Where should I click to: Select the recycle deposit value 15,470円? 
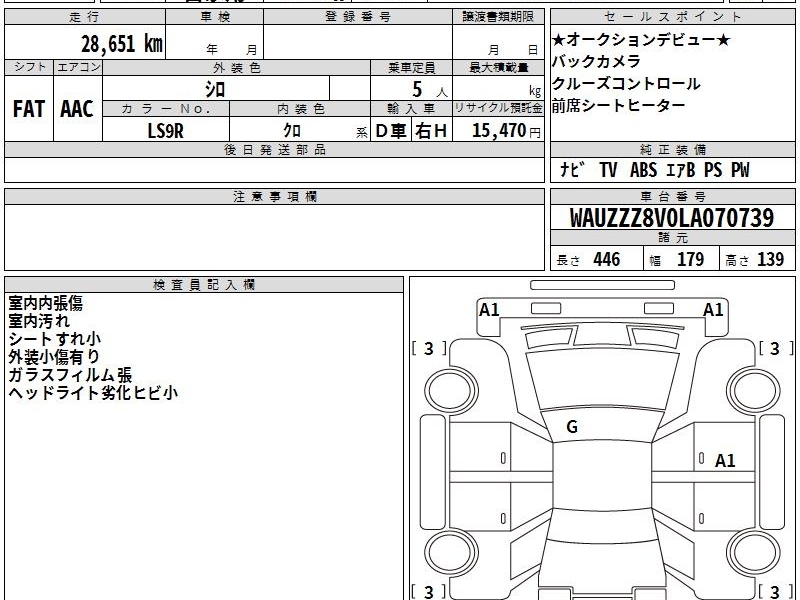tap(506, 131)
